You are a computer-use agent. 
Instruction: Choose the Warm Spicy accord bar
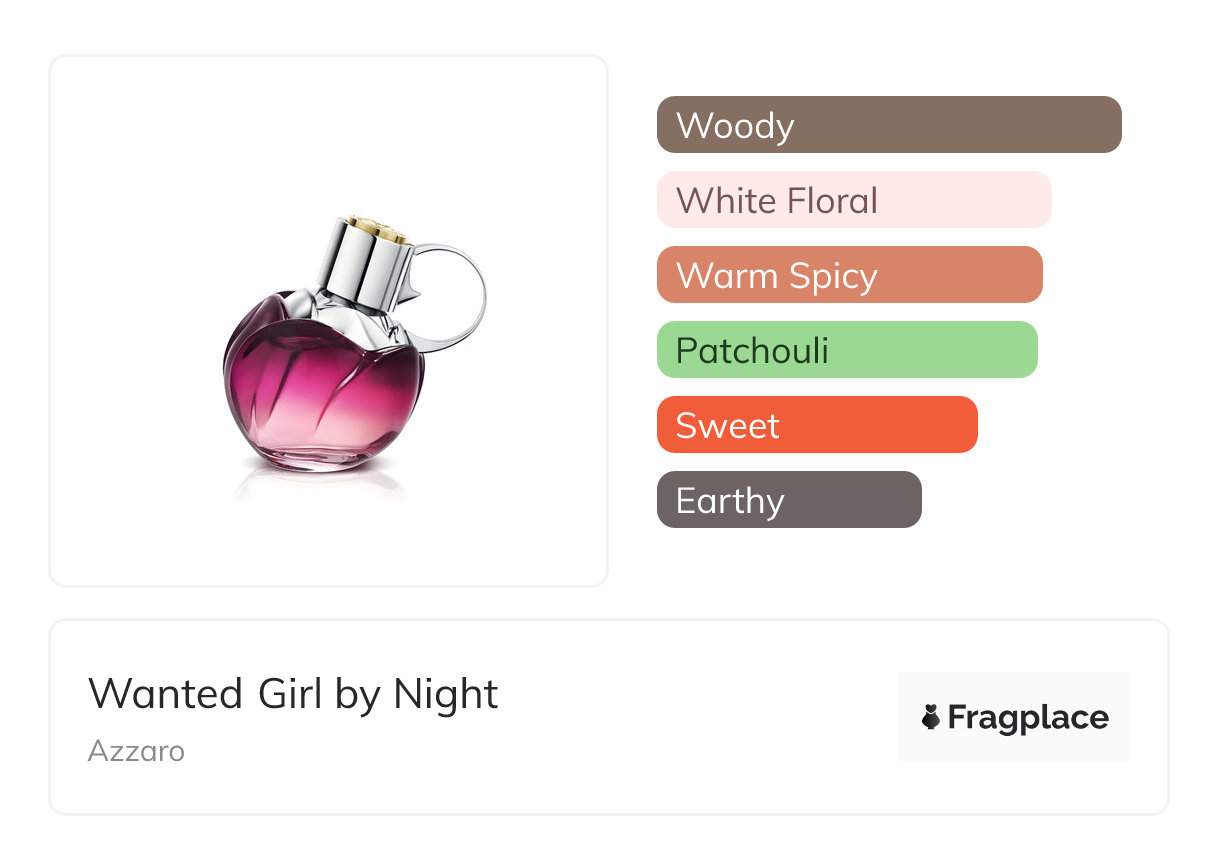(849, 275)
